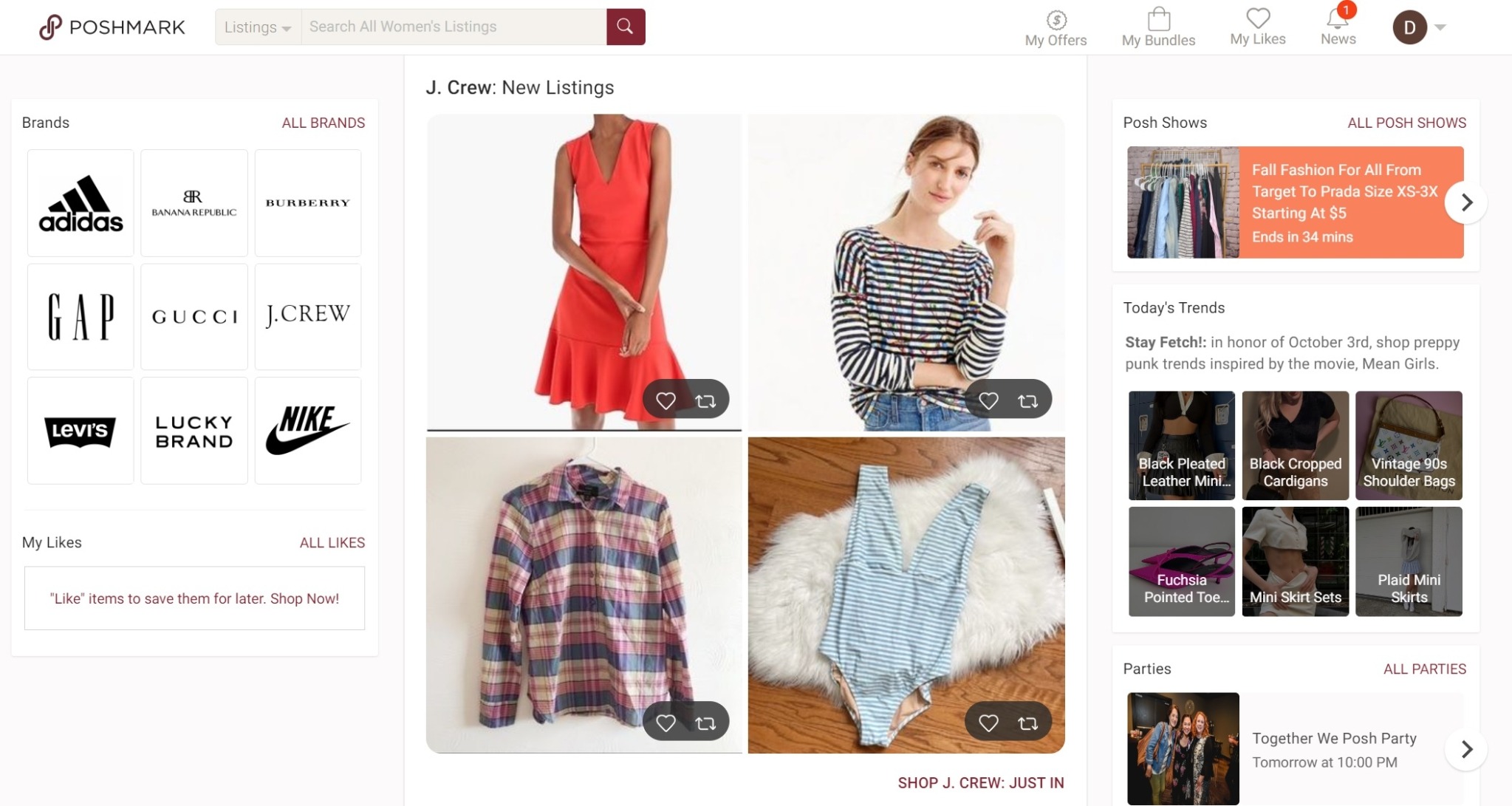Image resolution: width=1512 pixels, height=806 pixels.
Task: Share the red dress listing
Action: 705,400
